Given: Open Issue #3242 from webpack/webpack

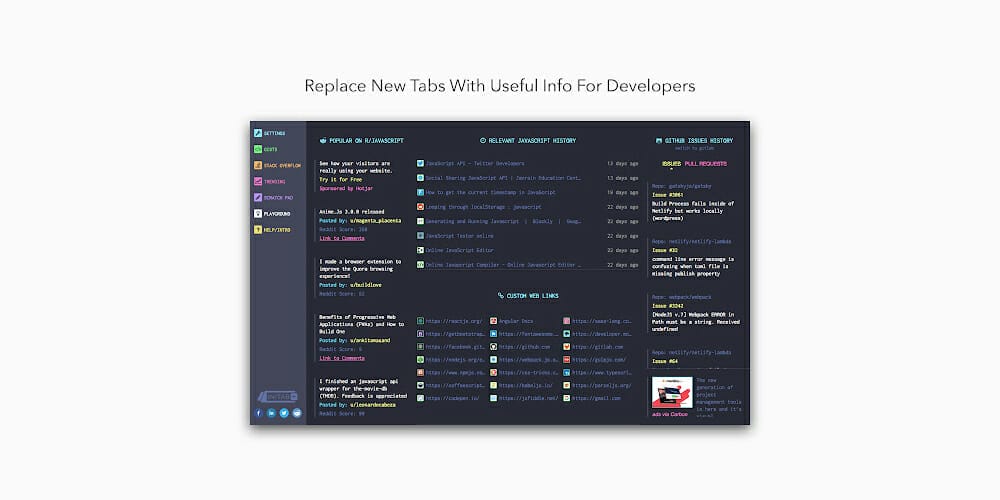Looking at the screenshot, I should (x=668, y=306).
